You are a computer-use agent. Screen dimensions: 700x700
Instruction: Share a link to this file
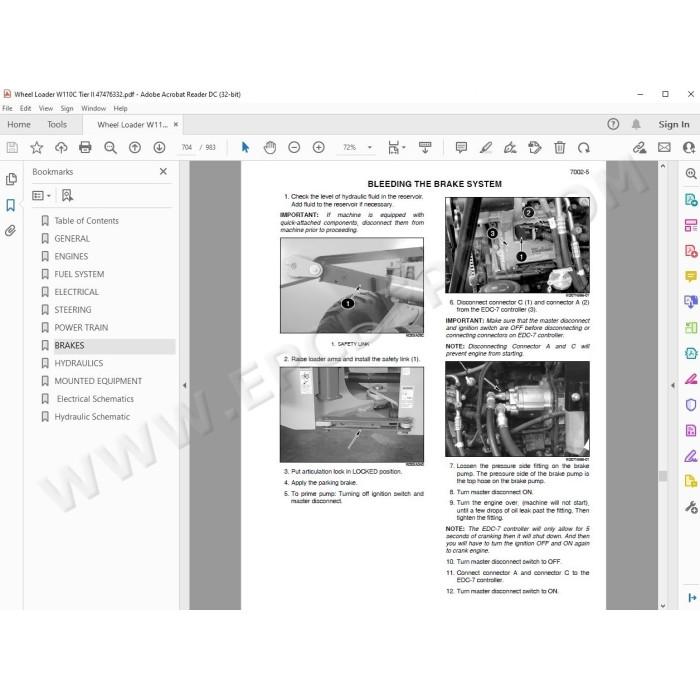[x=640, y=147]
